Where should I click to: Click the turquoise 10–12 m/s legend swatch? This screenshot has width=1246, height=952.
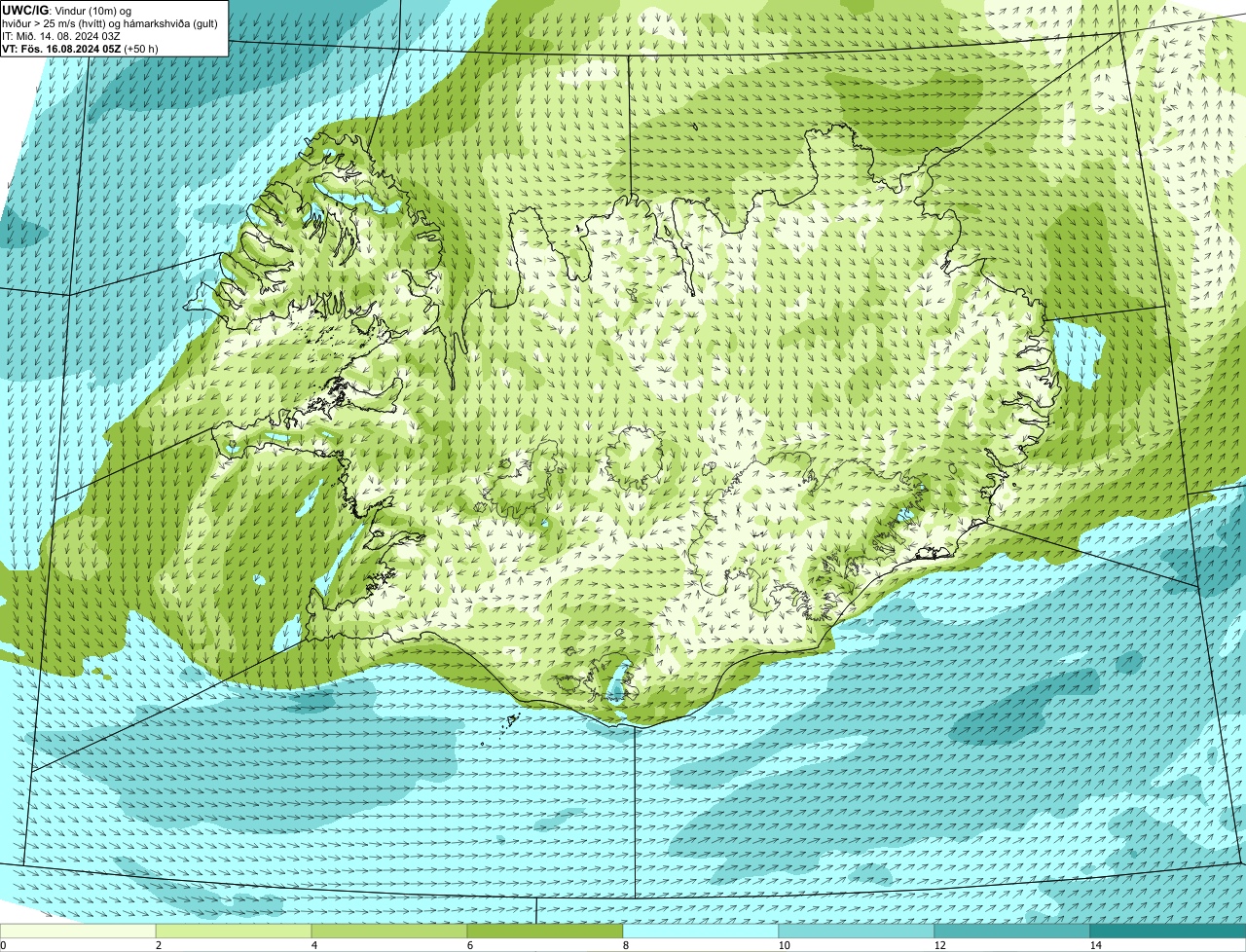click(857, 931)
